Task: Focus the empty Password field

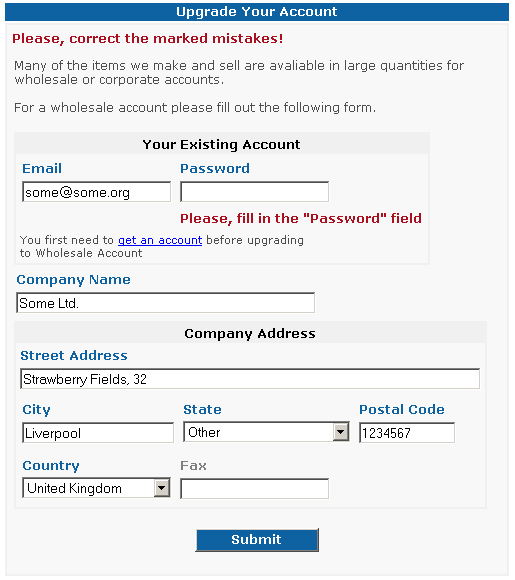Action: click(x=255, y=192)
